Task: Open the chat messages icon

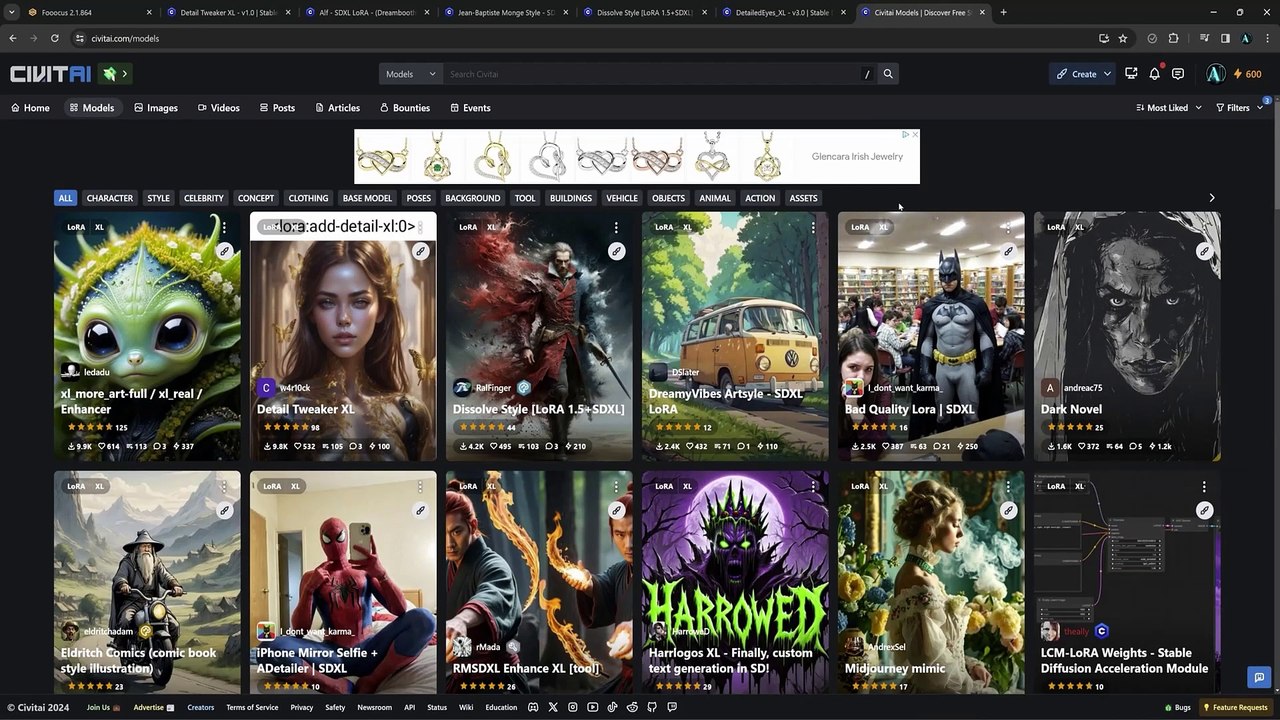Action: (x=1178, y=74)
